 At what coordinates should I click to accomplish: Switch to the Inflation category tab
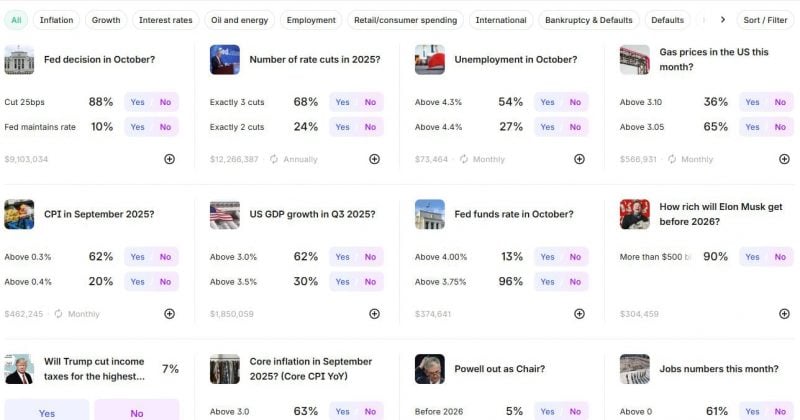coord(57,20)
